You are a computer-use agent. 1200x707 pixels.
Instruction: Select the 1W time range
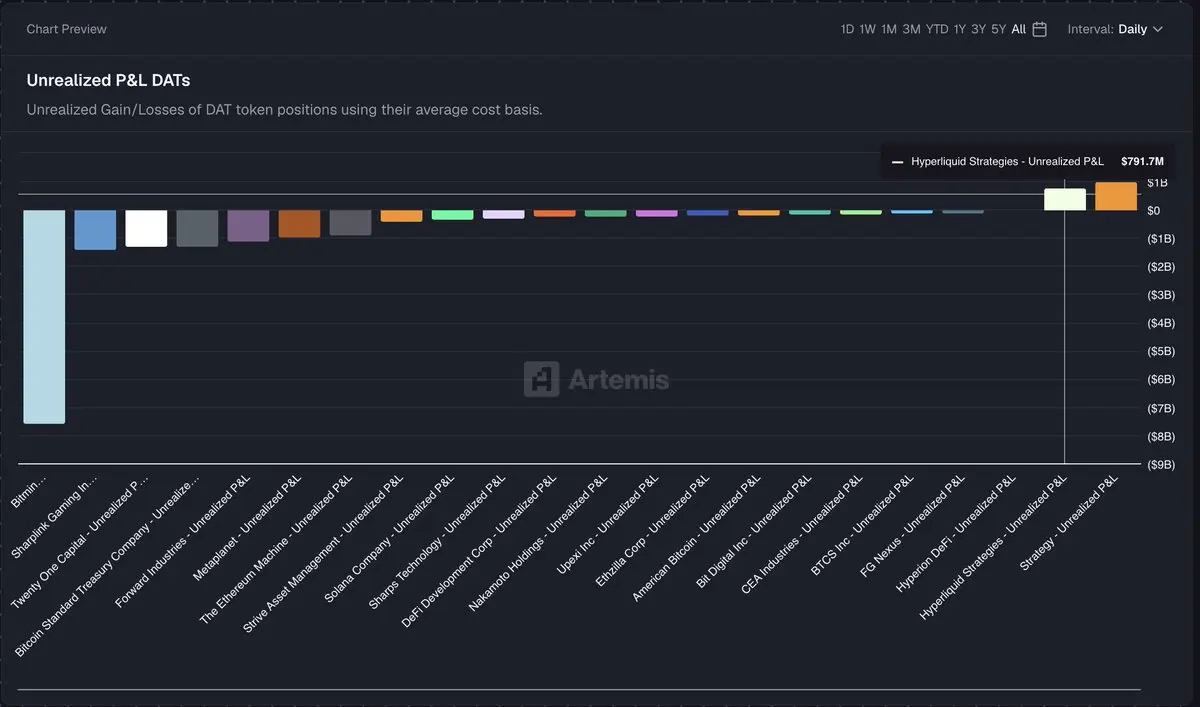[867, 29]
